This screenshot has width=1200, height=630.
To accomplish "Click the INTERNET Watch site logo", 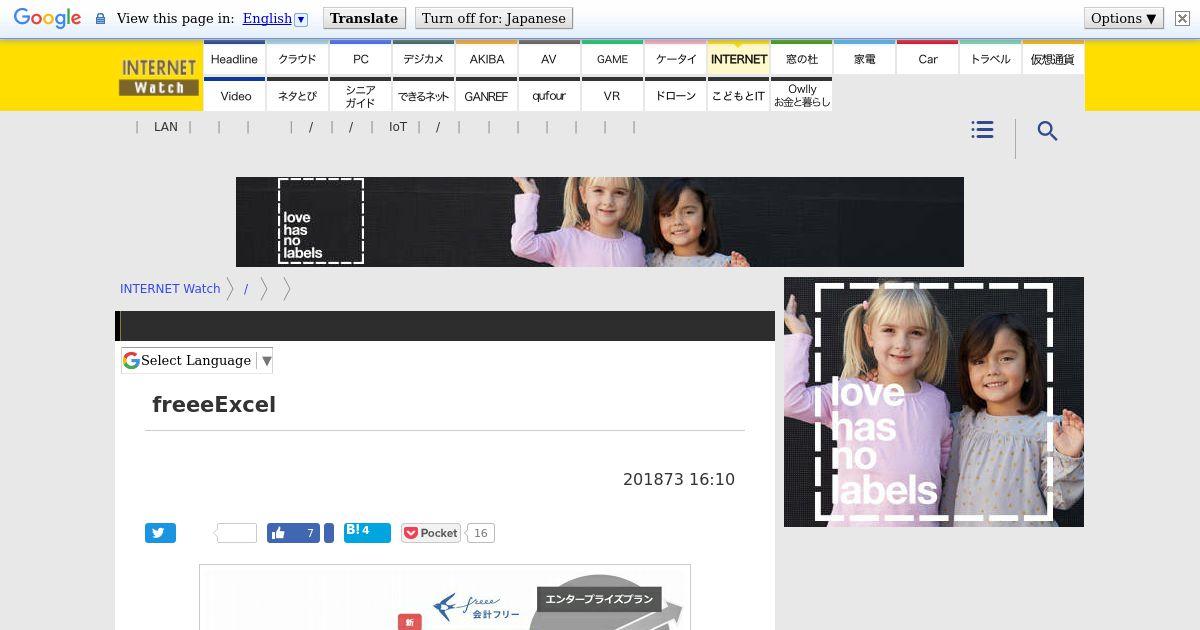I will click(x=158, y=77).
